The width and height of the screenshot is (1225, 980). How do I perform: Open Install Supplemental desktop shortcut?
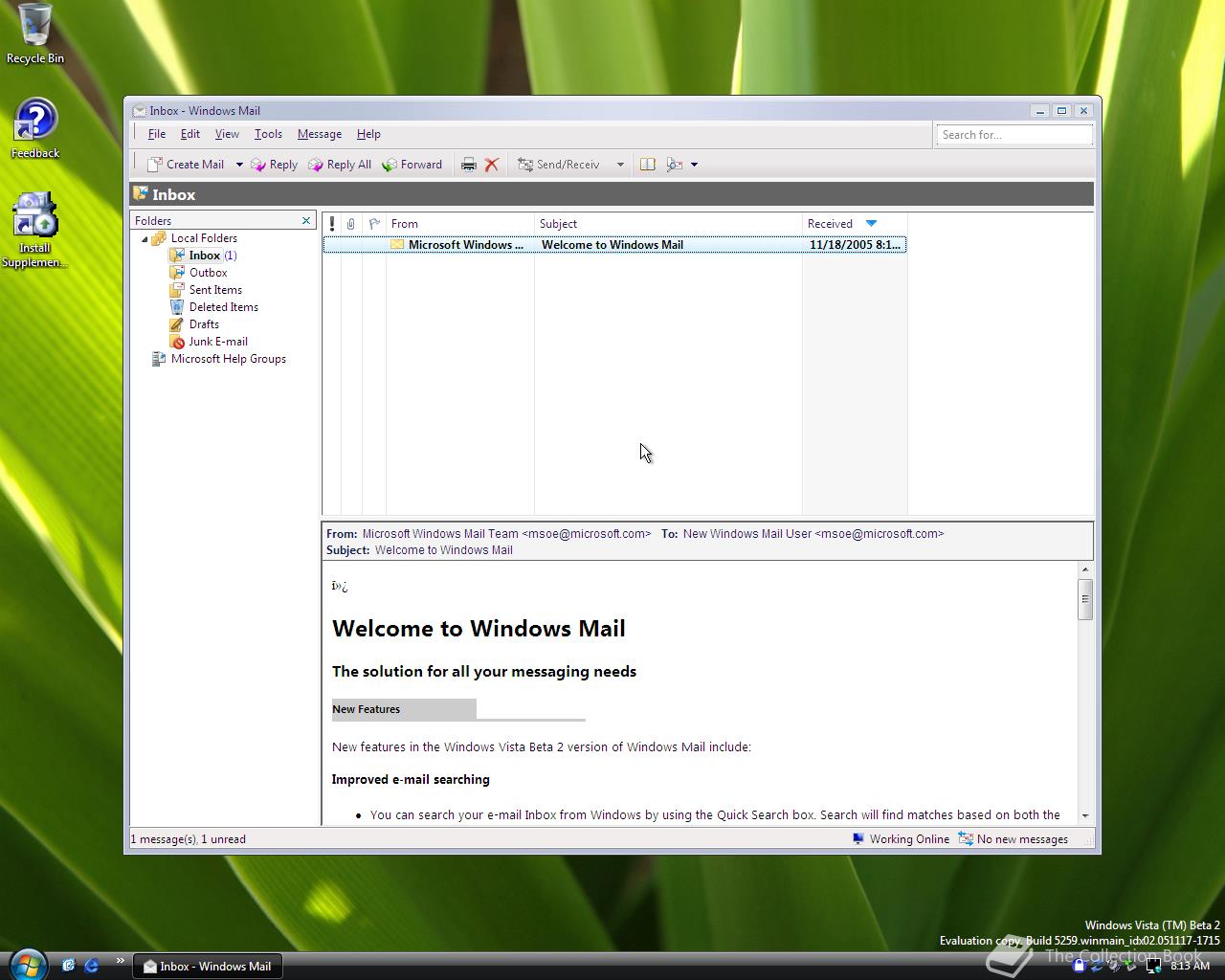point(34,231)
